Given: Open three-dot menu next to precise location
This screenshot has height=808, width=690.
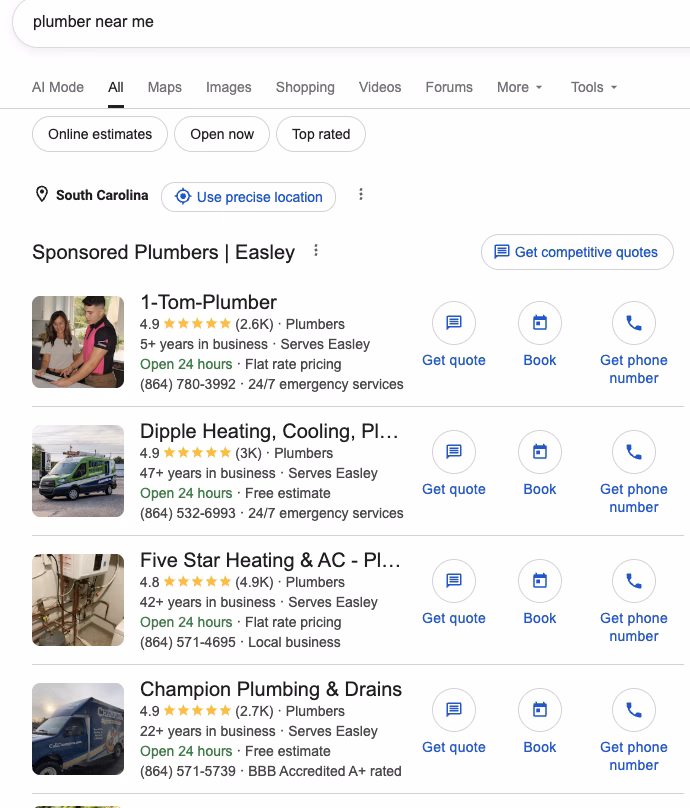Looking at the screenshot, I should tap(361, 194).
